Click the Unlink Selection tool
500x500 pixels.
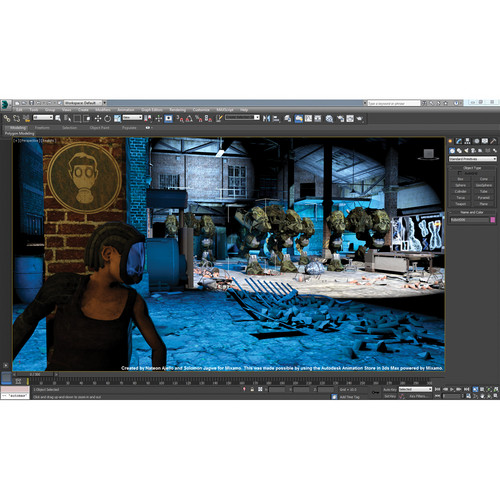click(16, 118)
